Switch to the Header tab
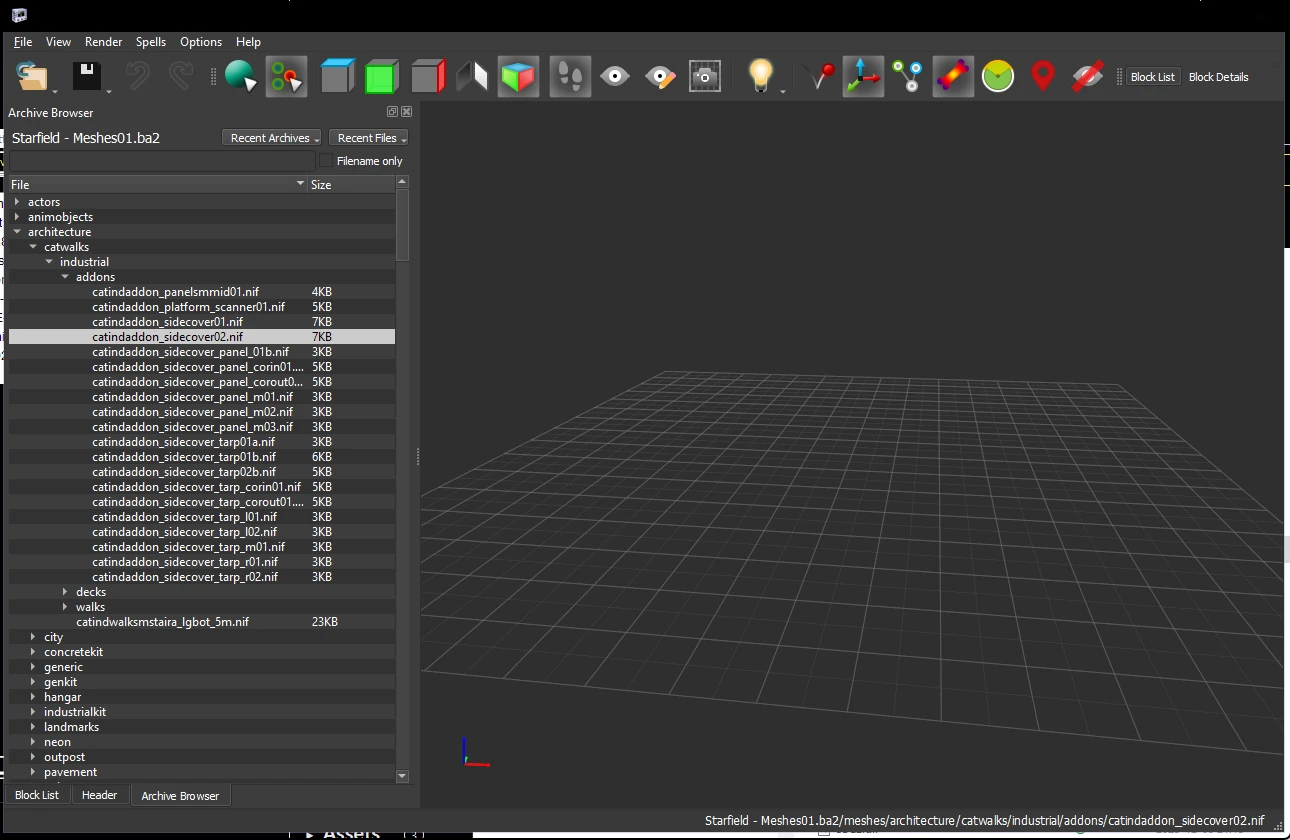1290x840 pixels. tap(100, 795)
